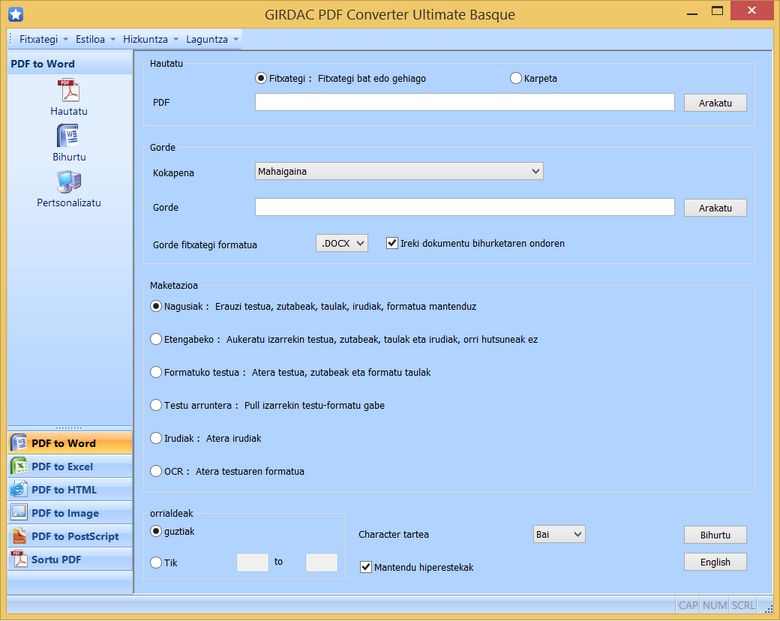This screenshot has height=621, width=780.
Task: Open the Fitxategi menu
Action: click(x=43, y=39)
